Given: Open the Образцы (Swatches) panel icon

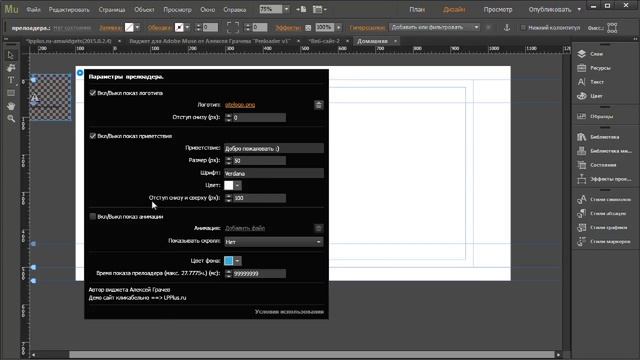Looking at the screenshot, I should (x=582, y=116).
